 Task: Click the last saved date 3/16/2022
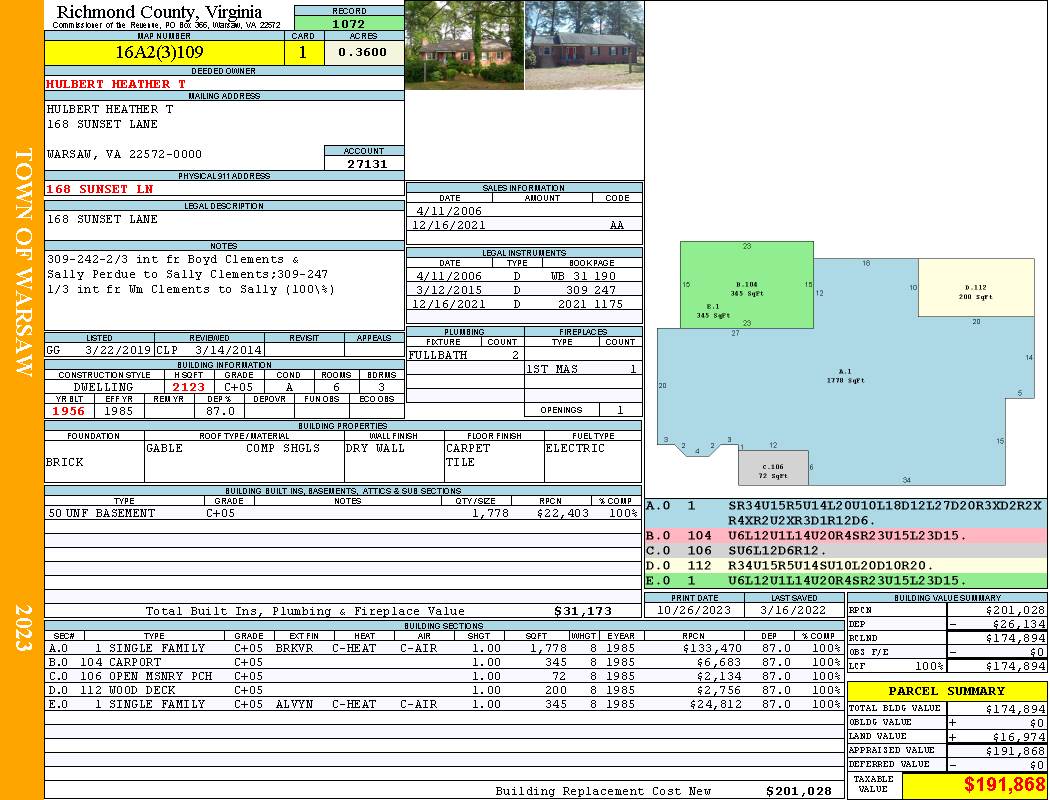793,611
